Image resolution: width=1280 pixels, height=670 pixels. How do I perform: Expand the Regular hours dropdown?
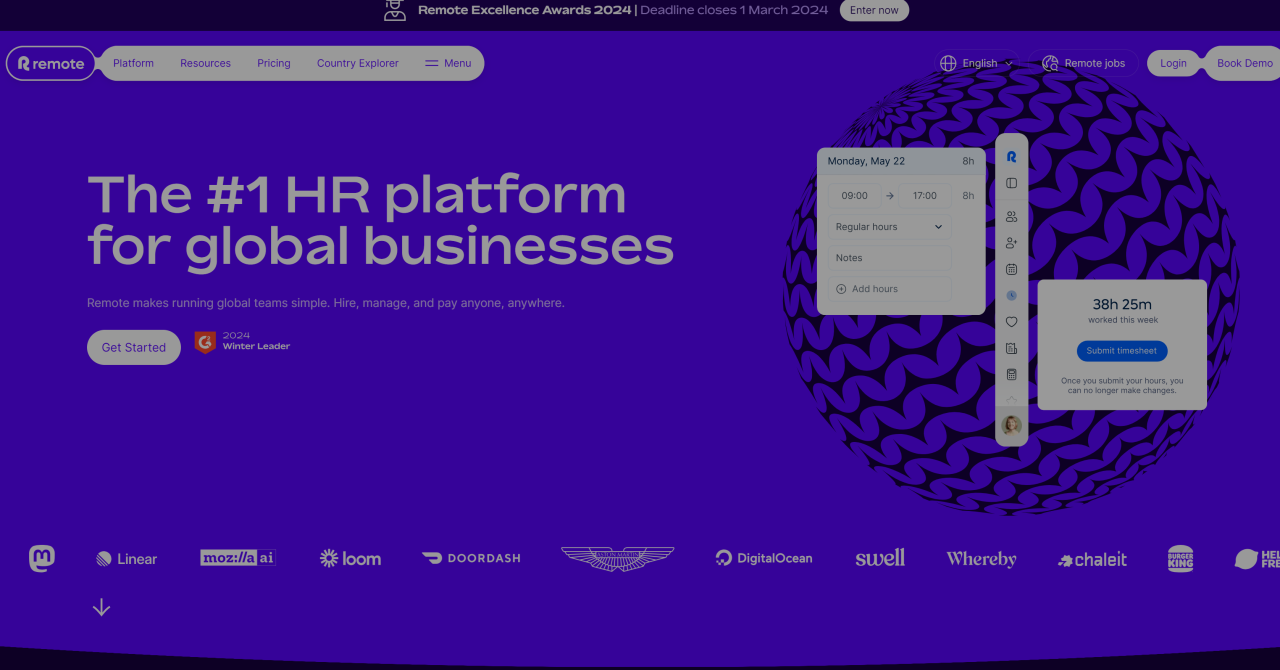[889, 227]
